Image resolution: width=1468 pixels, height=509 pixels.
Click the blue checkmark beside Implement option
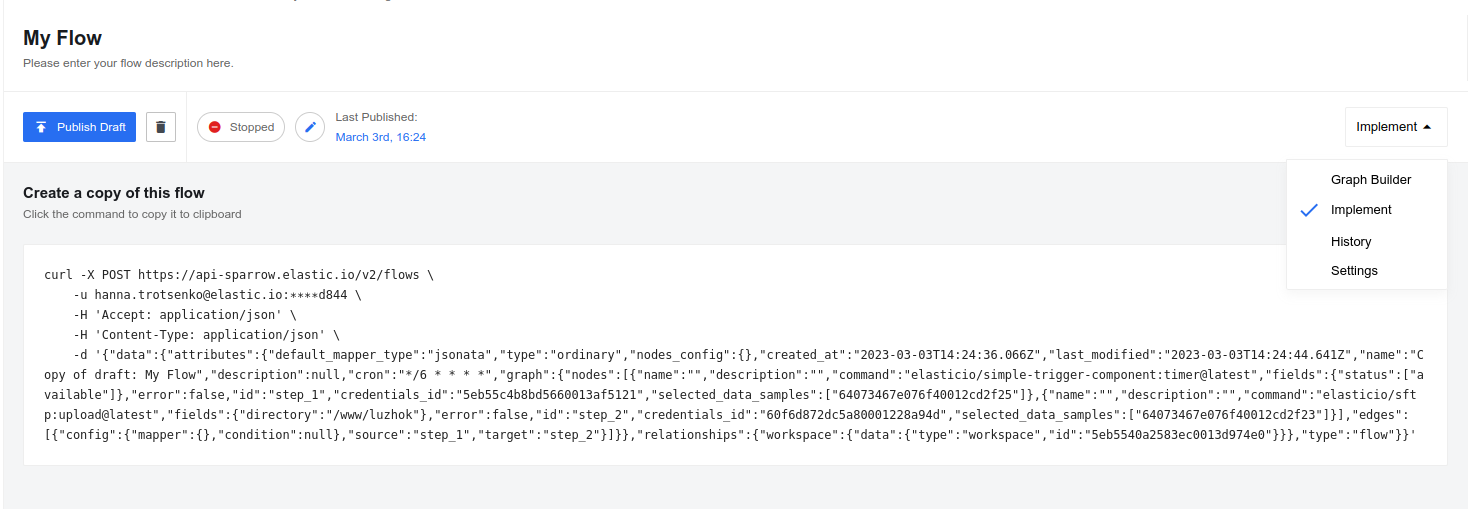click(x=1309, y=210)
